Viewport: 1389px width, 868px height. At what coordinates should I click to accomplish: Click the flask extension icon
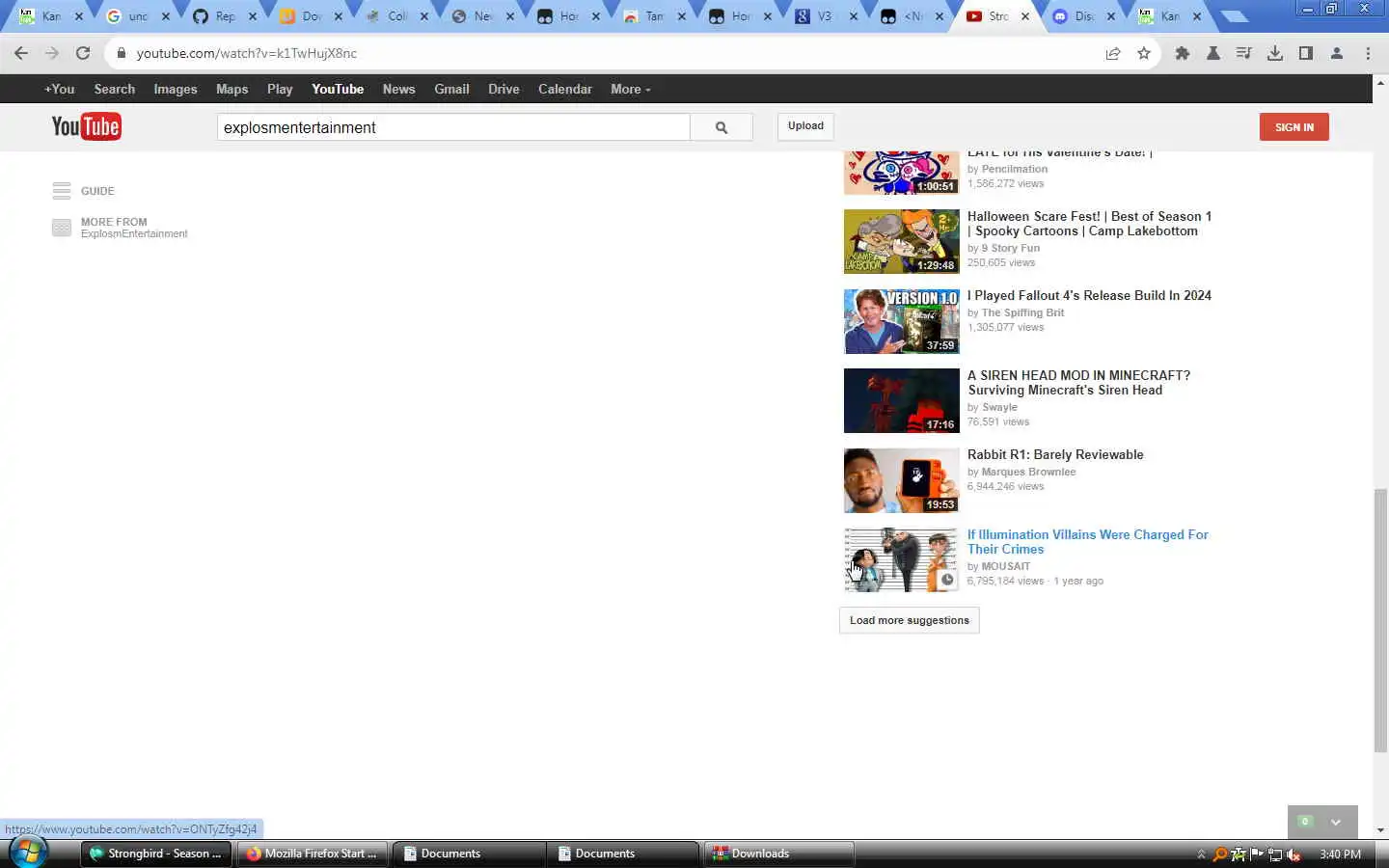click(x=1213, y=53)
